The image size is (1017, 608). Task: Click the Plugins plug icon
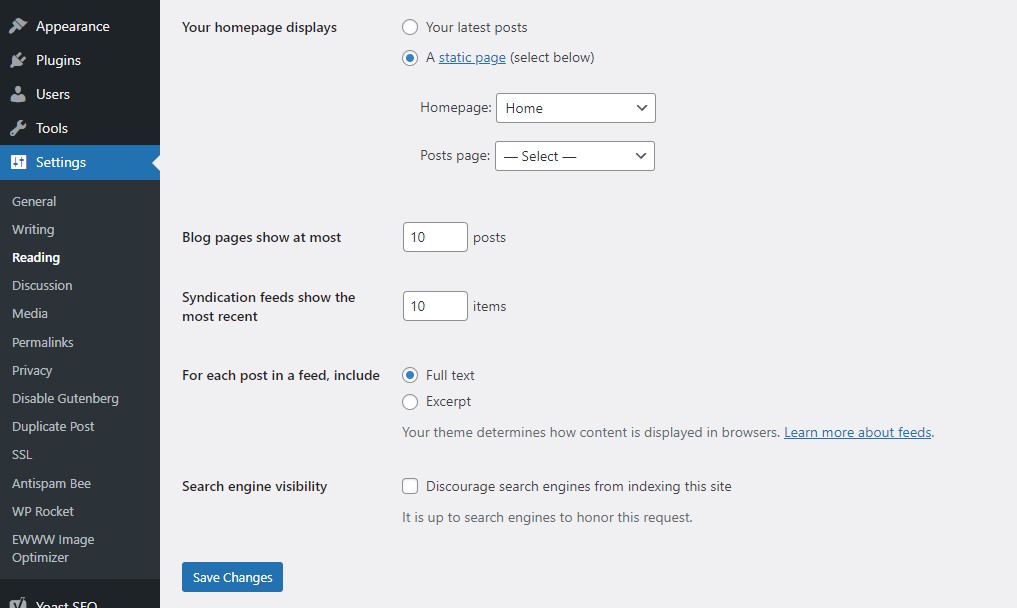pos(18,60)
